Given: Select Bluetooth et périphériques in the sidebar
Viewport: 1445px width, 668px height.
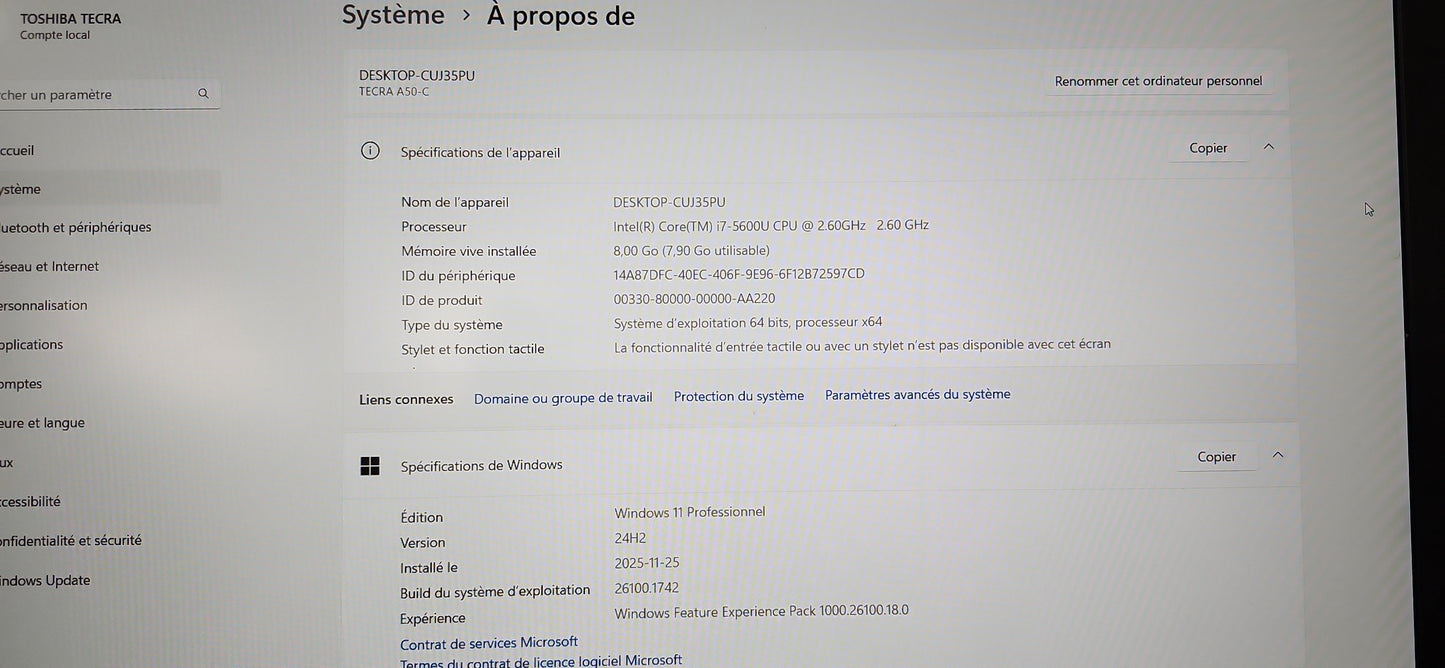Looking at the screenshot, I should [x=75, y=227].
